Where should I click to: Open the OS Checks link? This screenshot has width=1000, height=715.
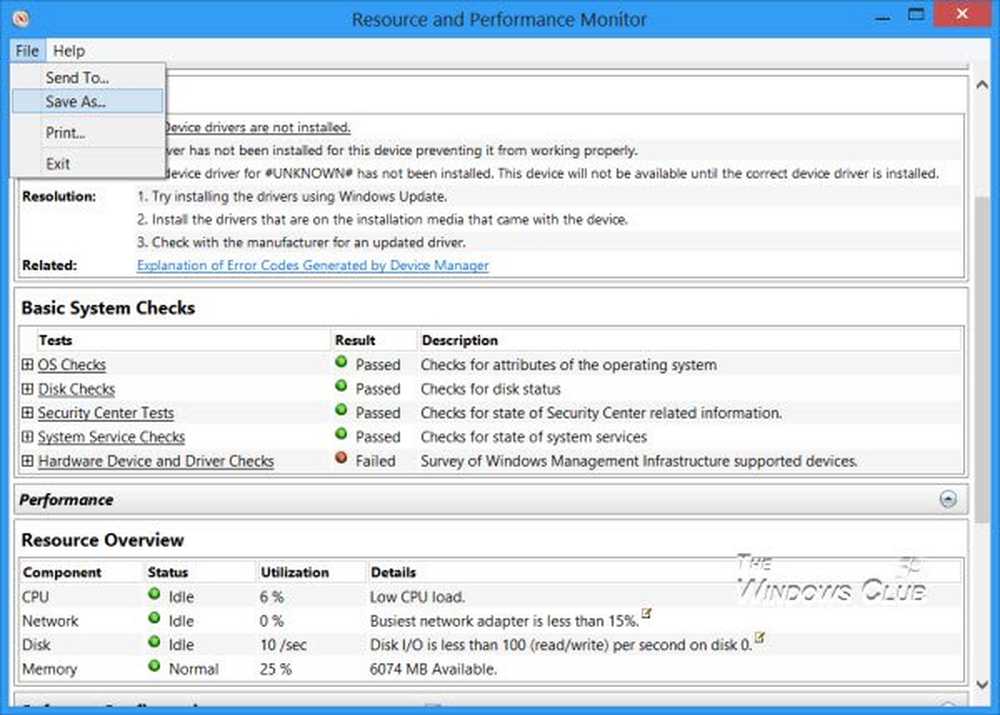tap(71, 365)
